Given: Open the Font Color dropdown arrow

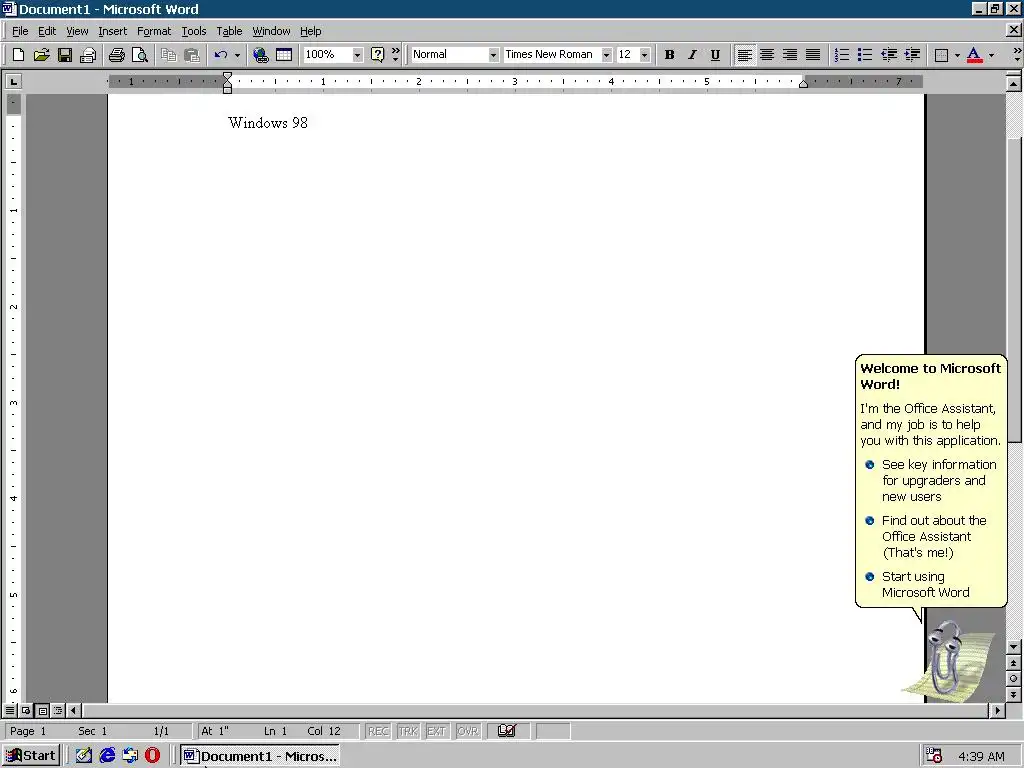Looking at the screenshot, I should (x=991, y=55).
